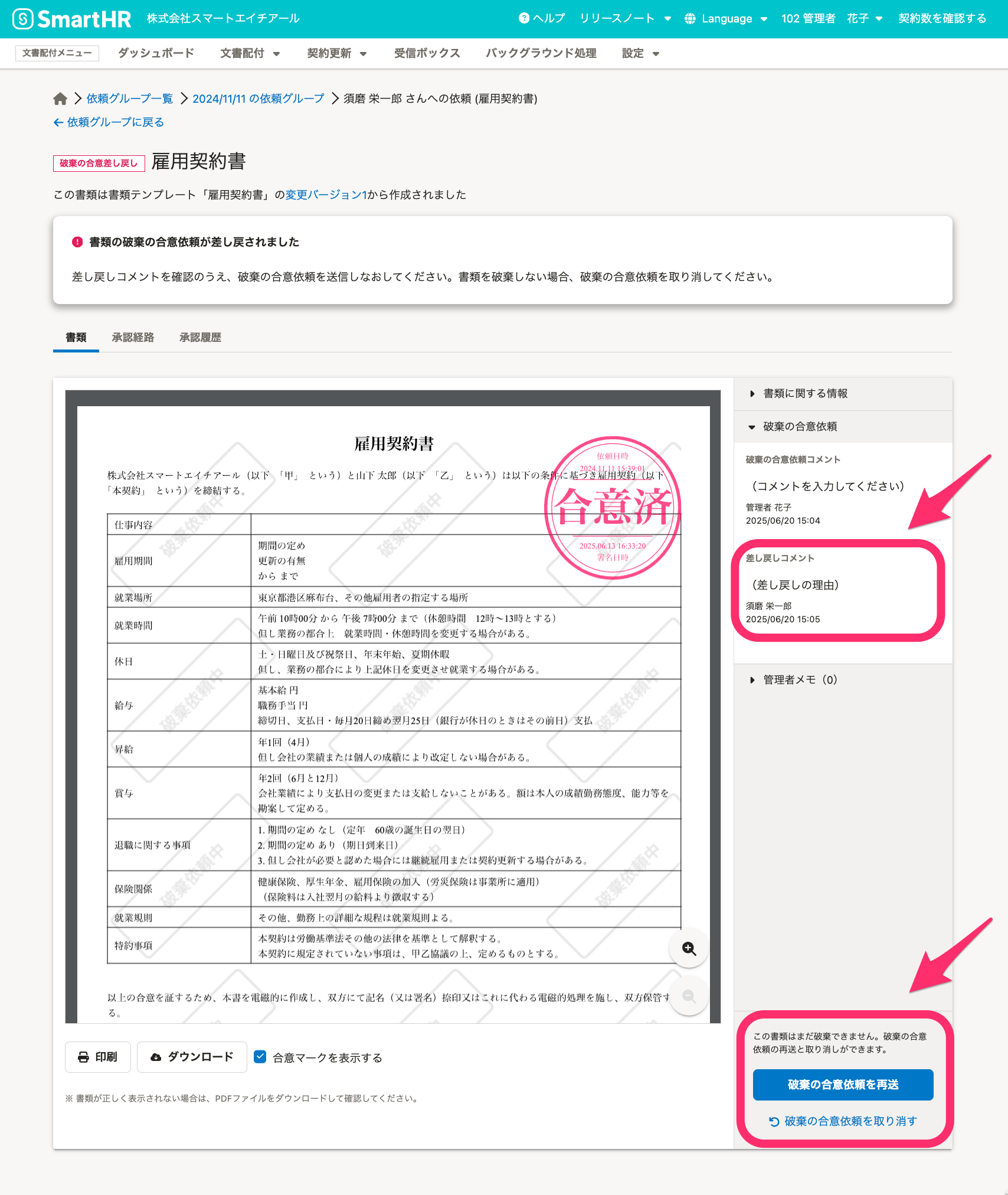Switch to the 承認経路 tab

133,337
